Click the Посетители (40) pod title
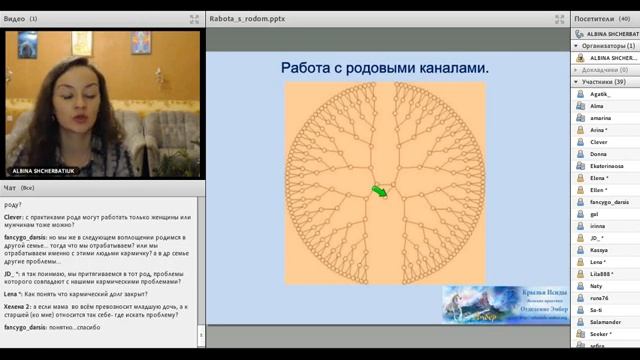This screenshot has height=360, width=640. pyautogui.click(x=602, y=19)
